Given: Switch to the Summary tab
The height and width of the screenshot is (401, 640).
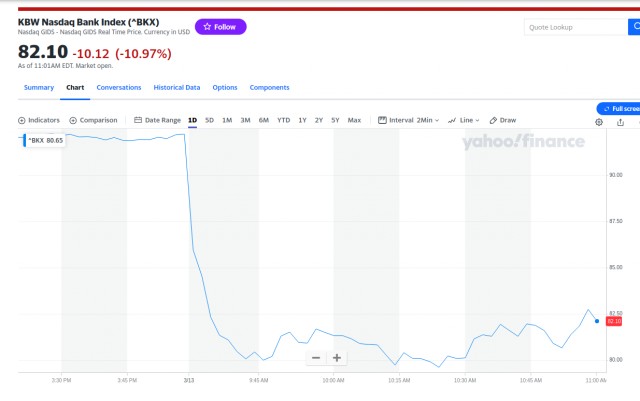Looking at the screenshot, I should pyautogui.click(x=39, y=87).
